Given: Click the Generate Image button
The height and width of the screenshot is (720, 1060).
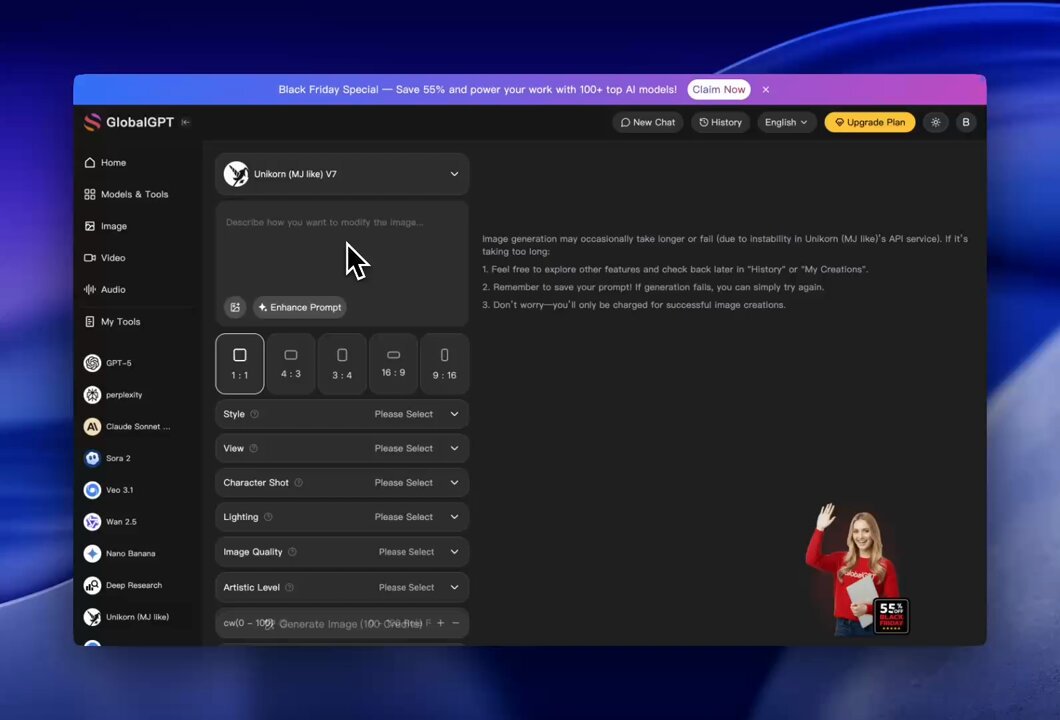Looking at the screenshot, I should [343, 624].
